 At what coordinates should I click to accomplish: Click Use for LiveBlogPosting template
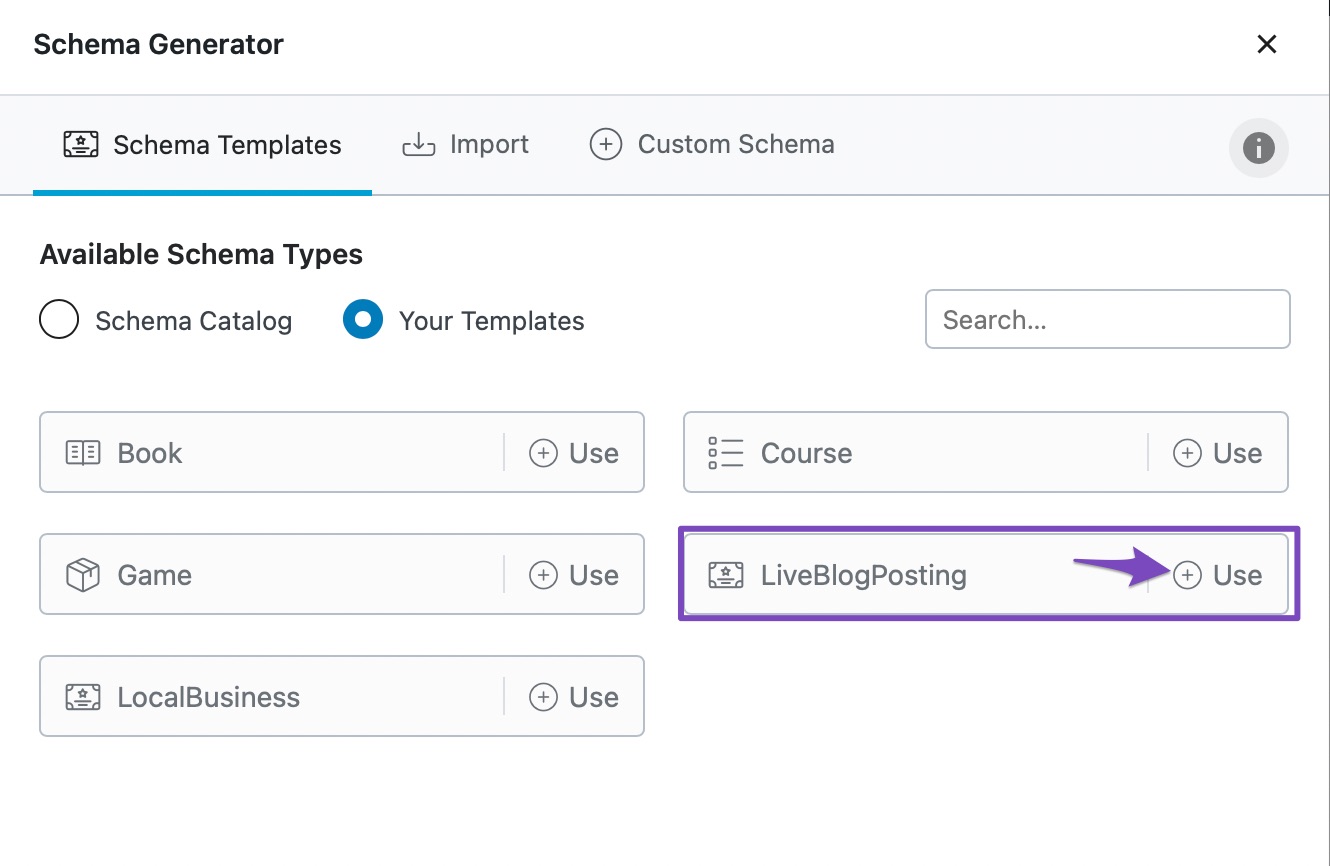tap(1217, 575)
